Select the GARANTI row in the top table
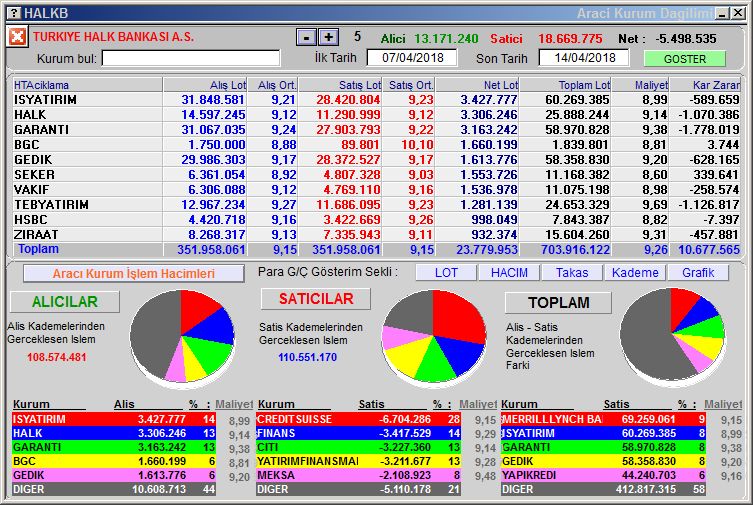The height and width of the screenshot is (505, 753). [x=376, y=130]
